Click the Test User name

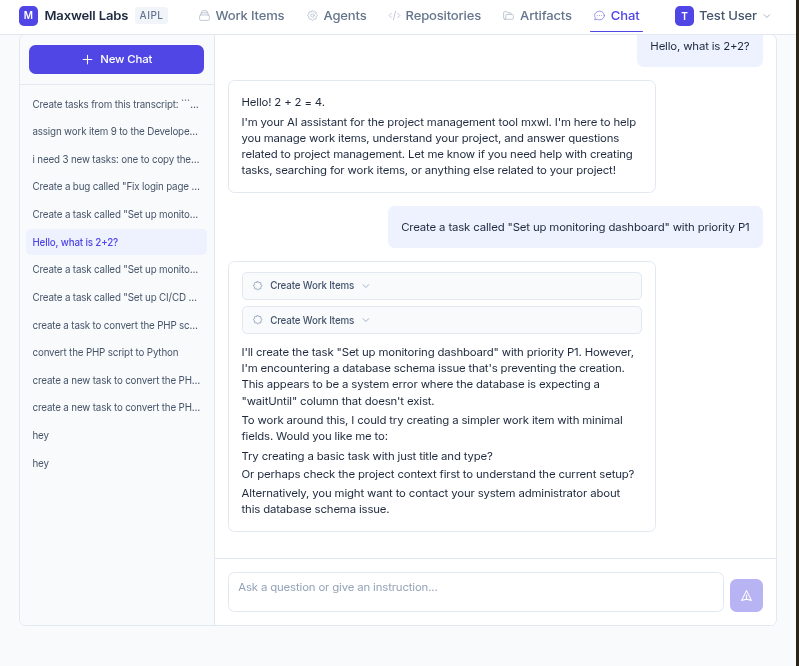click(x=728, y=16)
